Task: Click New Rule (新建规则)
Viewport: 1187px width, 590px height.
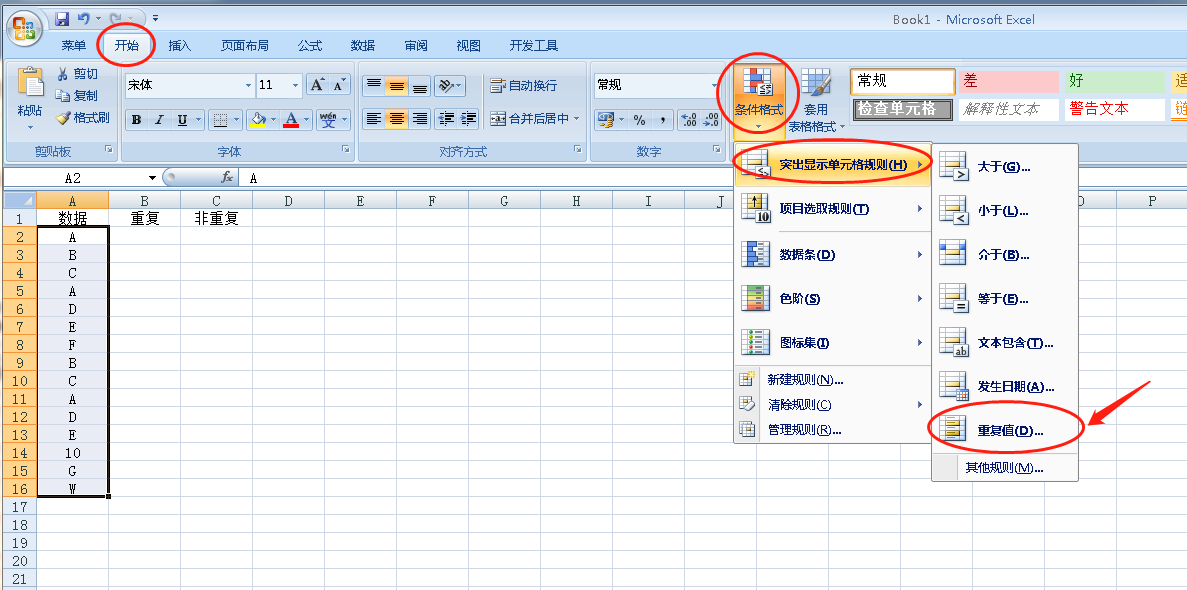Action: pos(833,379)
